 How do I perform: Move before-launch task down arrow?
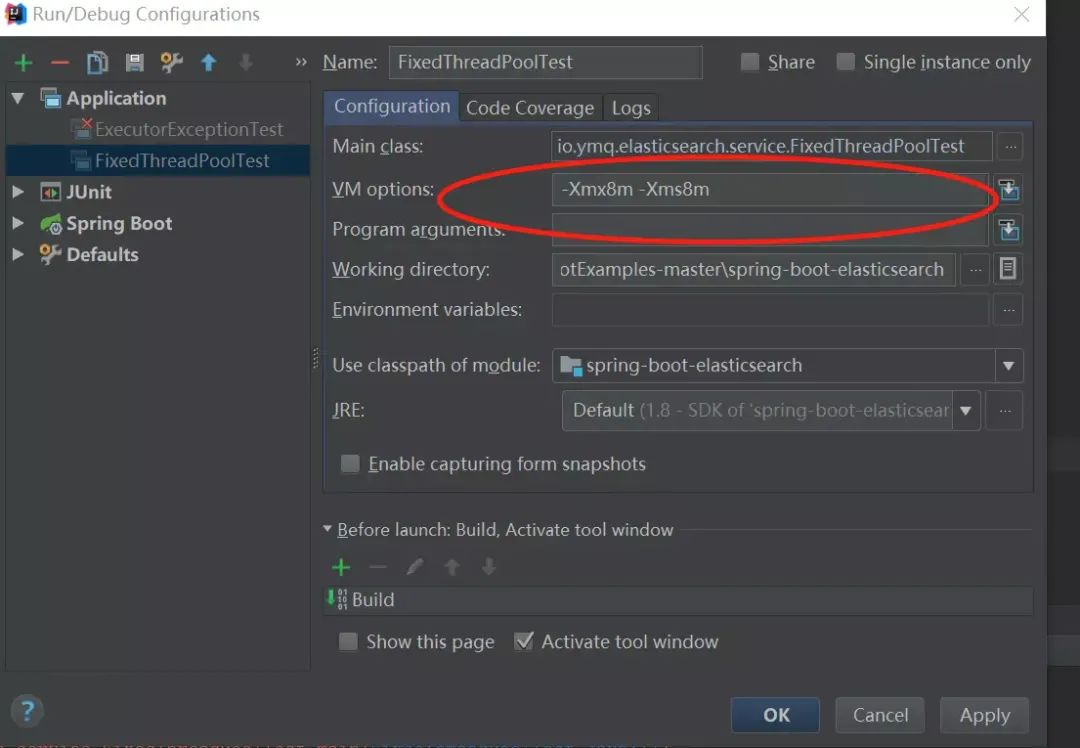pos(488,567)
